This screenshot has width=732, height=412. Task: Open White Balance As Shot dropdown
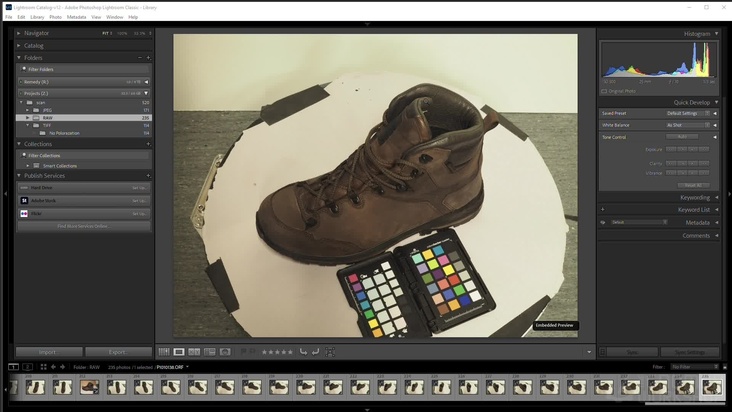[688, 125]
